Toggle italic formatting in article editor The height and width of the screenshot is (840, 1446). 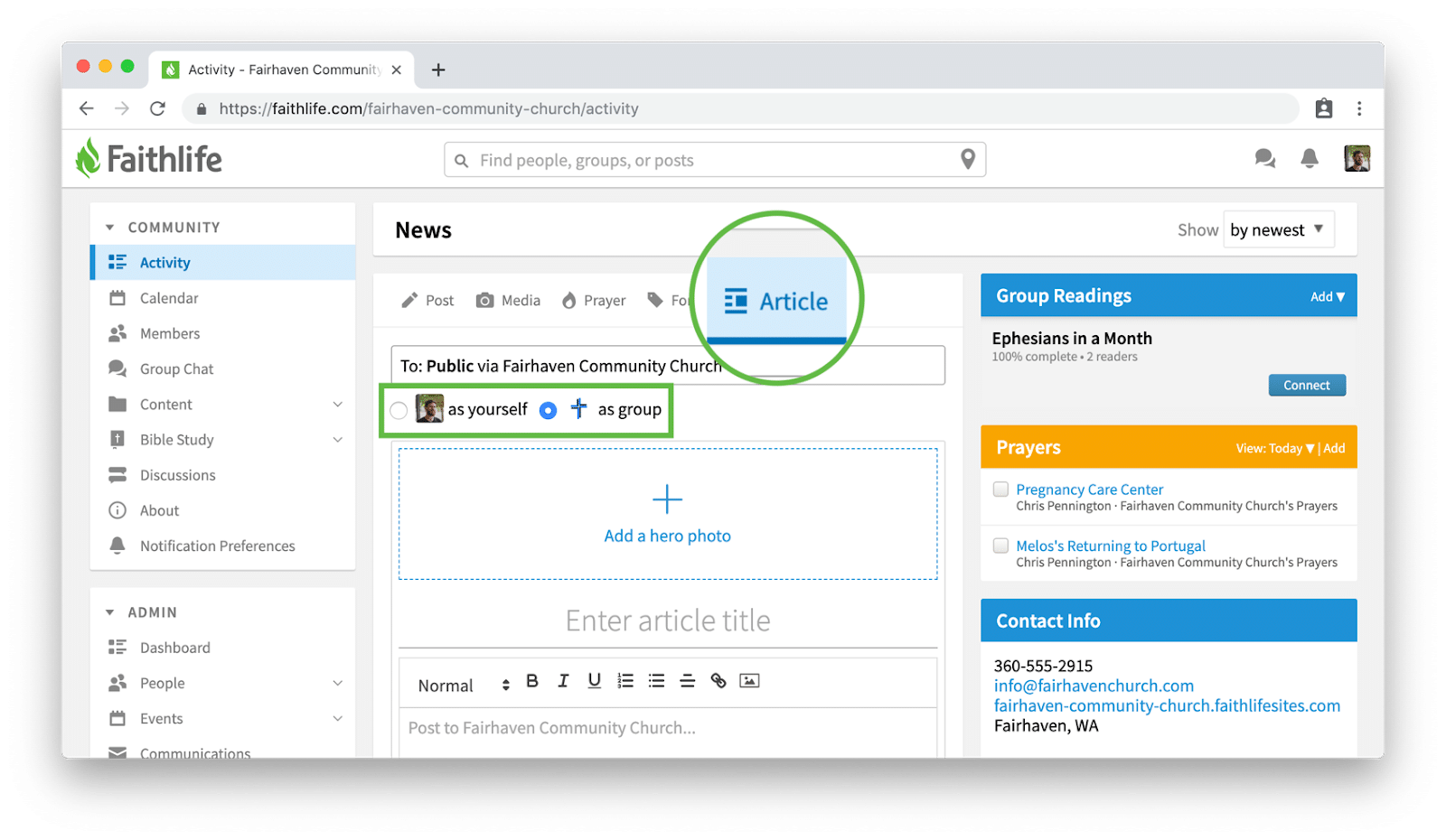pos(563,681)
